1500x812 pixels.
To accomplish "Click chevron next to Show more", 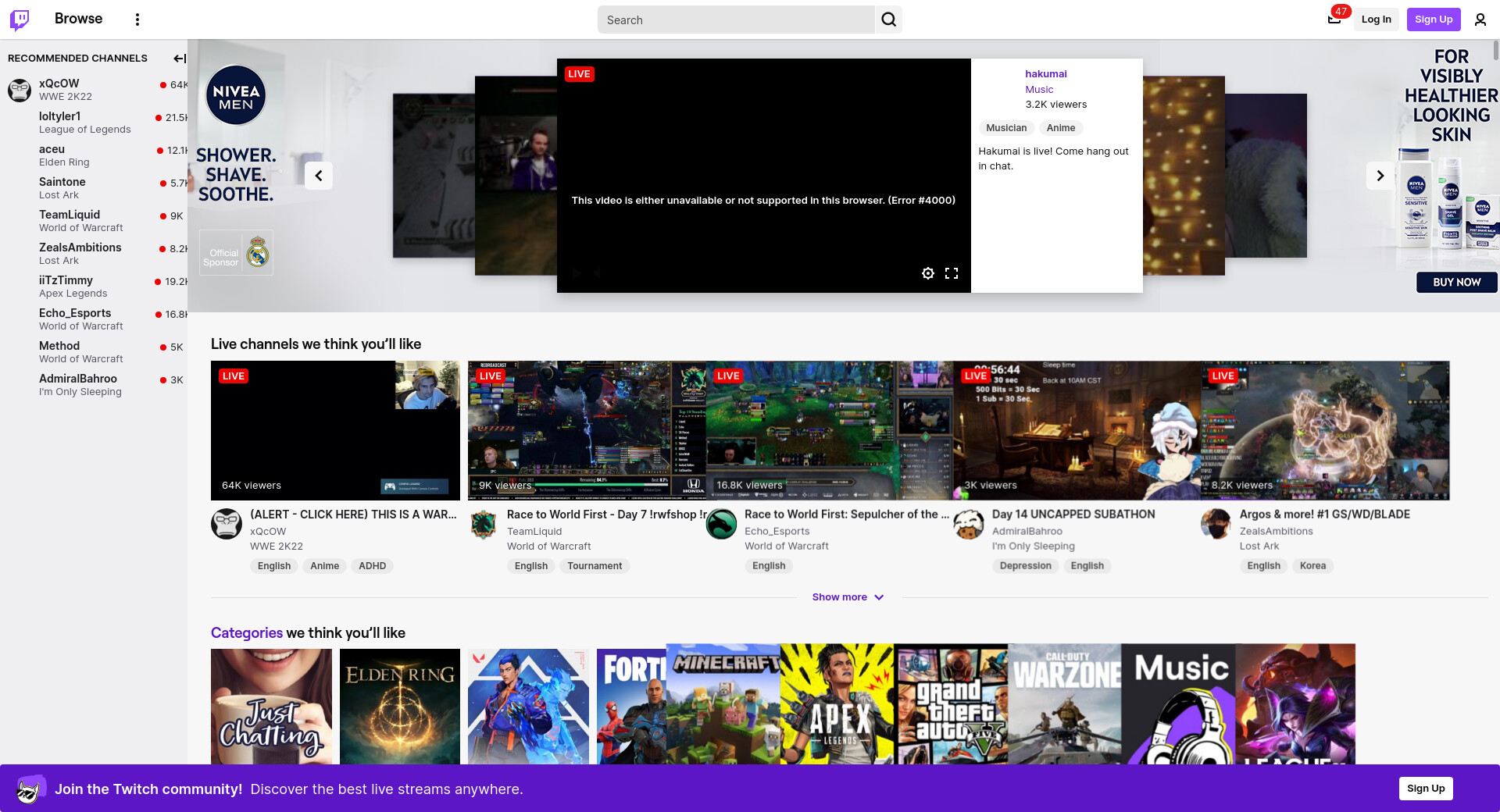I will point(879,597).
